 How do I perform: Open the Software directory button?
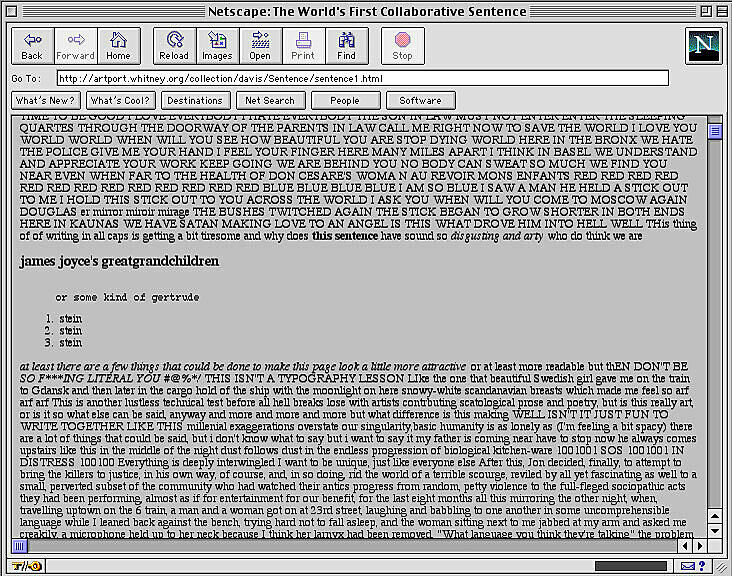420,101
